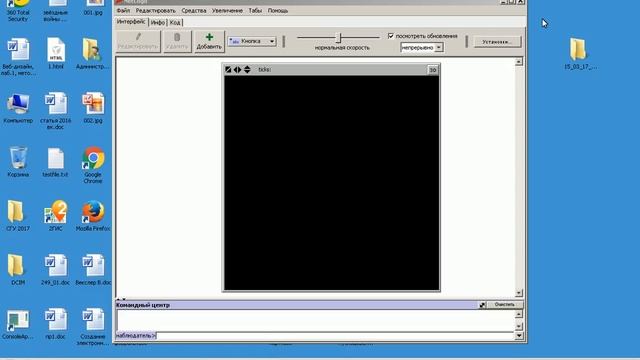This screenshot has height=360, width=640.
Task: Select the Компьютер desktop icon
Action: coord(18,108)
